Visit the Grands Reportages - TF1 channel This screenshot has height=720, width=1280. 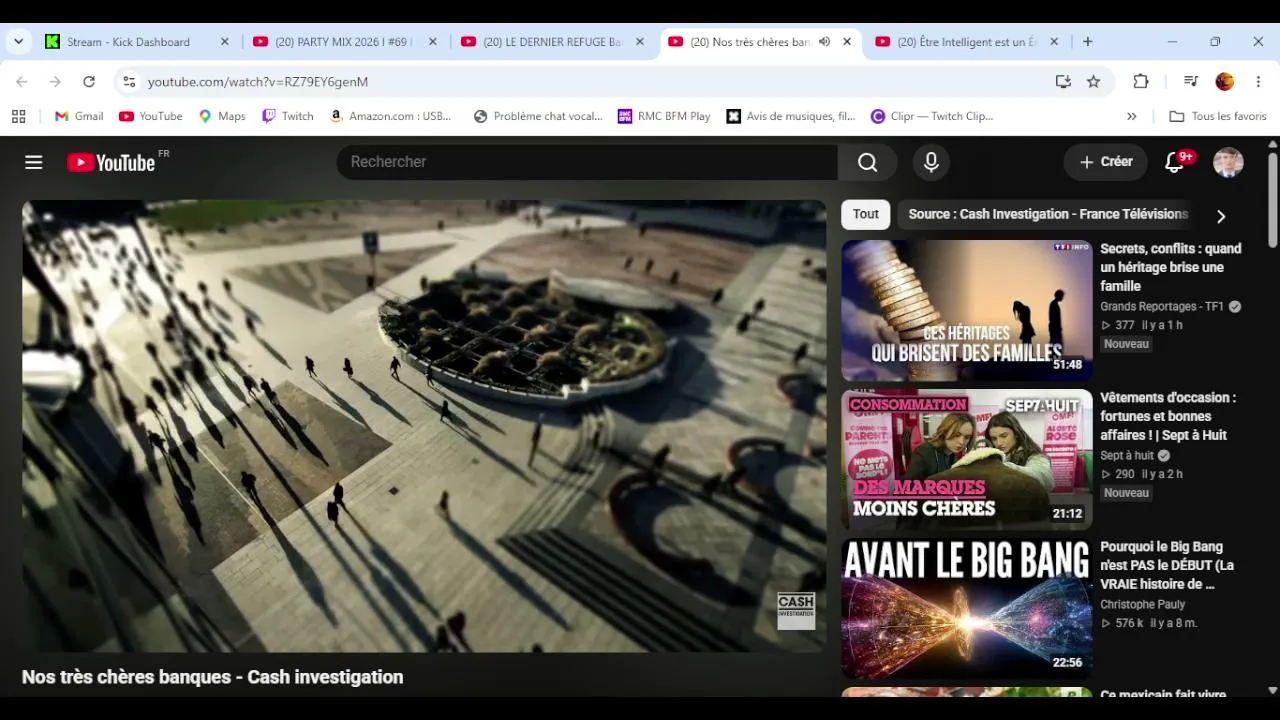pyautogui.click(x=1162, y=307)
